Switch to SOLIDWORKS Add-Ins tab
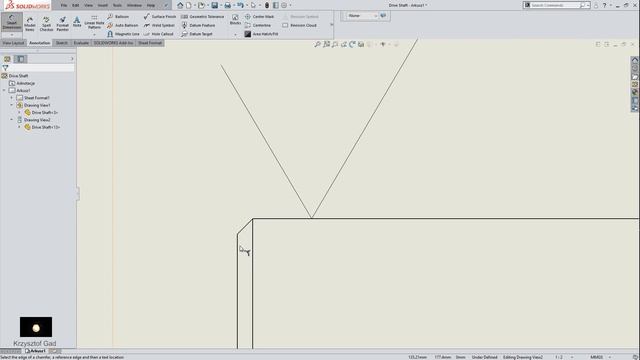The width and height of the screenshot is (640, 360). click(x=113, y=43)
